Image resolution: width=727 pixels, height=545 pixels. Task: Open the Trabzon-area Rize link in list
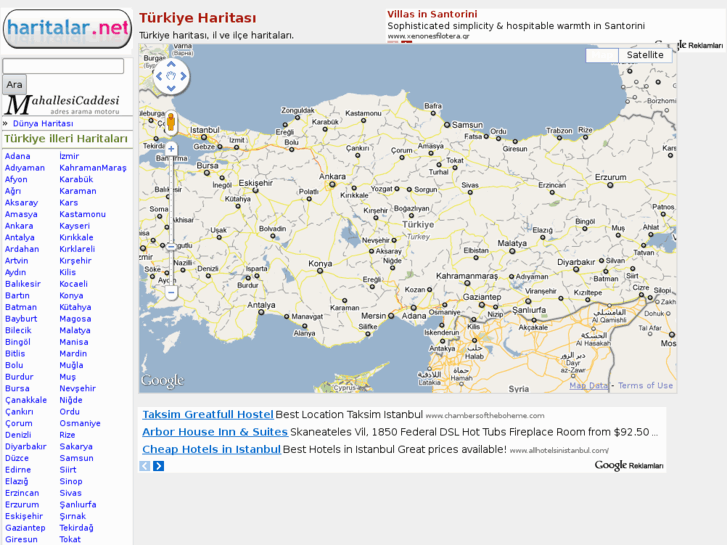67,435
